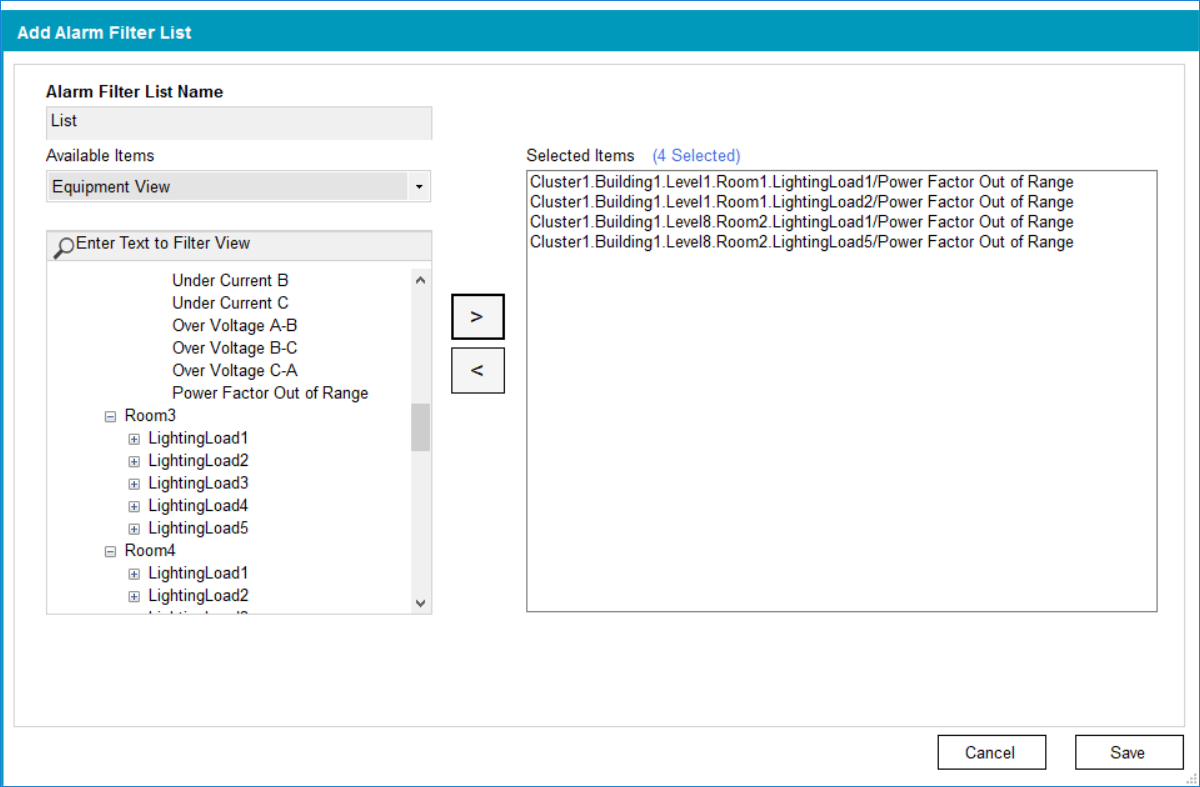Select Power Factor Out of Range in tree

[270, 393]
